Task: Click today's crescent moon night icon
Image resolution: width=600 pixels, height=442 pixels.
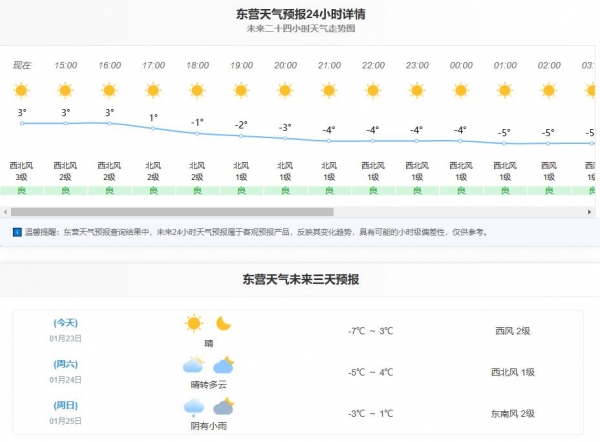Action: click(224, 323)
